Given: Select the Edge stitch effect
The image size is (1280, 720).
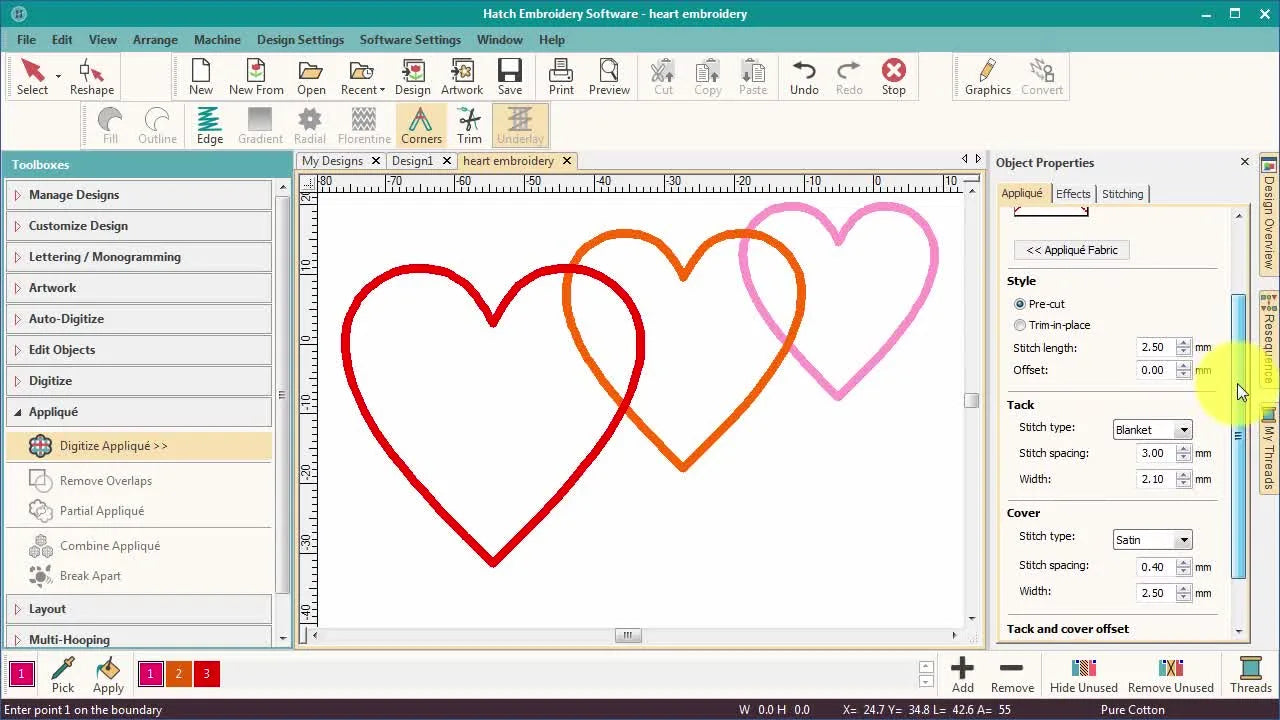Looking at the screenshot, I should click(x=209, y=126).
